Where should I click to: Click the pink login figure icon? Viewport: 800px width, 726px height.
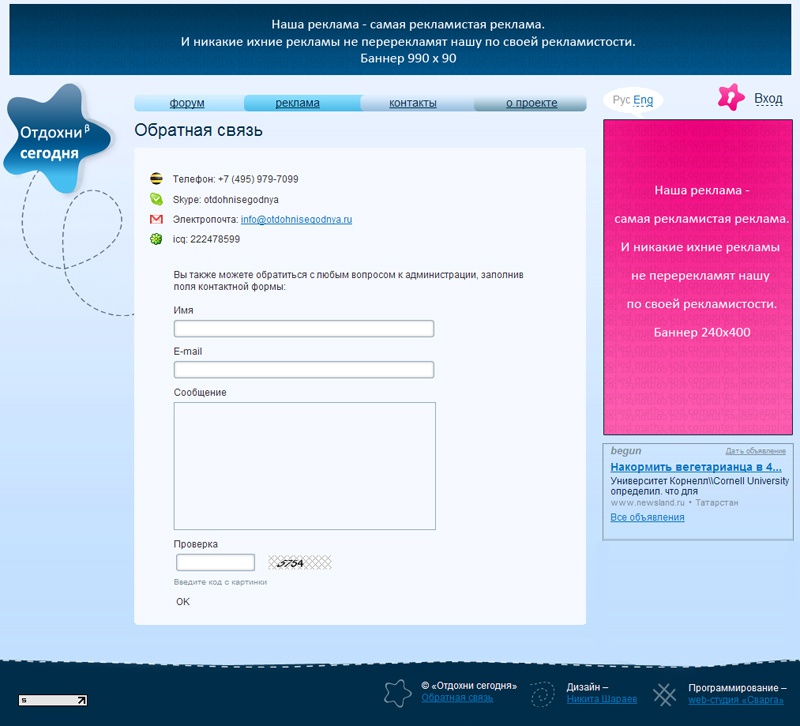(731, 98)
